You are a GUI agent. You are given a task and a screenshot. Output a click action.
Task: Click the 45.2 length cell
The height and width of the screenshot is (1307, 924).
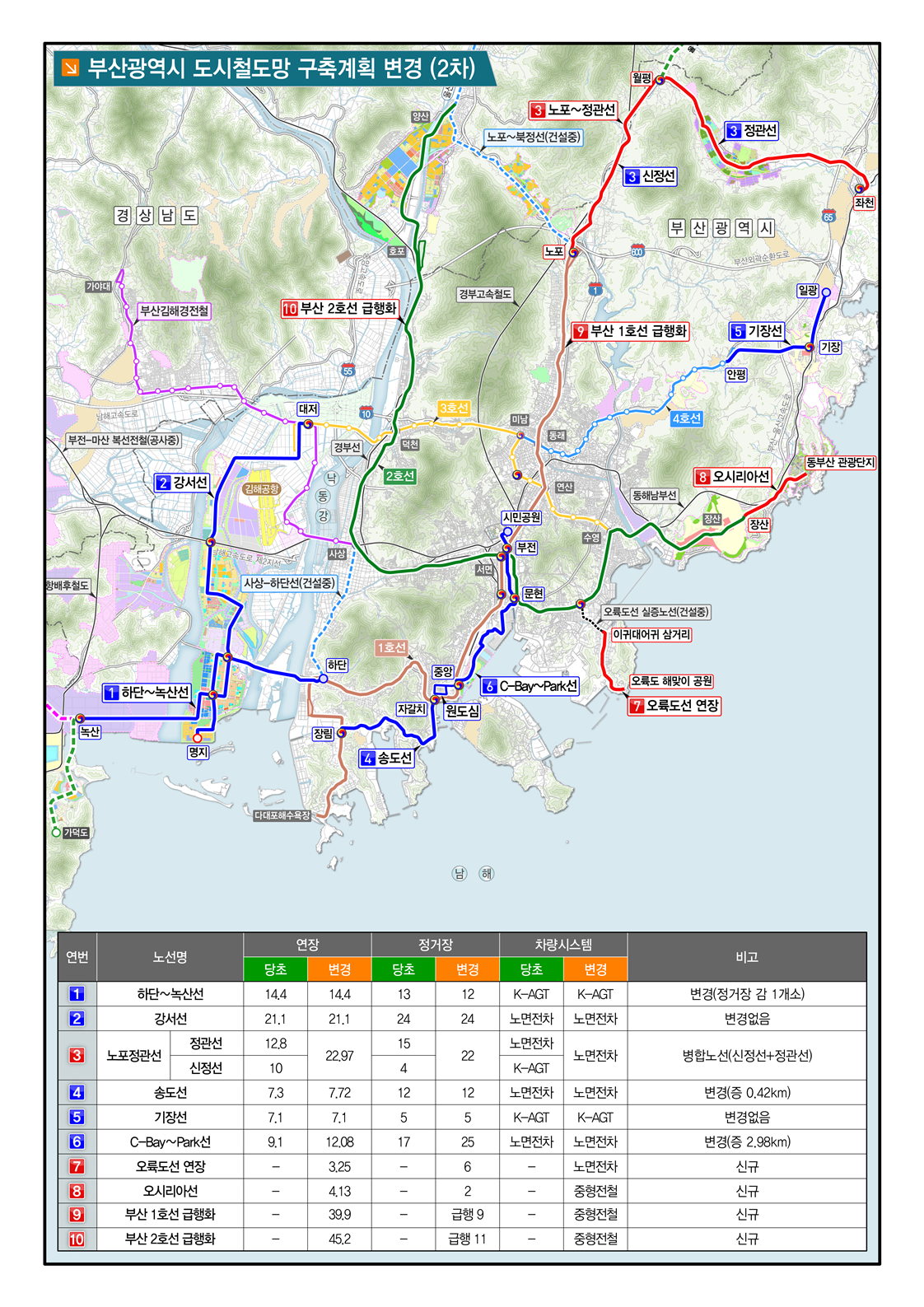tap(339, 1239)
